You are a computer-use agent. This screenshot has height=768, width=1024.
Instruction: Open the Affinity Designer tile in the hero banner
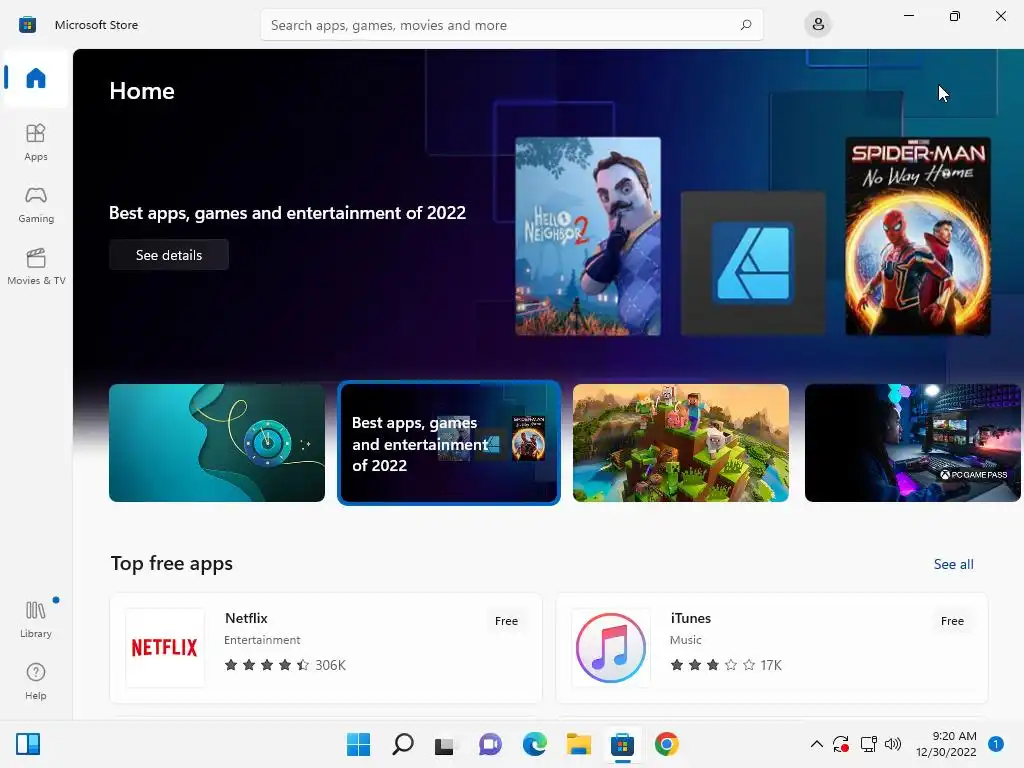click(x=753, y=263)
